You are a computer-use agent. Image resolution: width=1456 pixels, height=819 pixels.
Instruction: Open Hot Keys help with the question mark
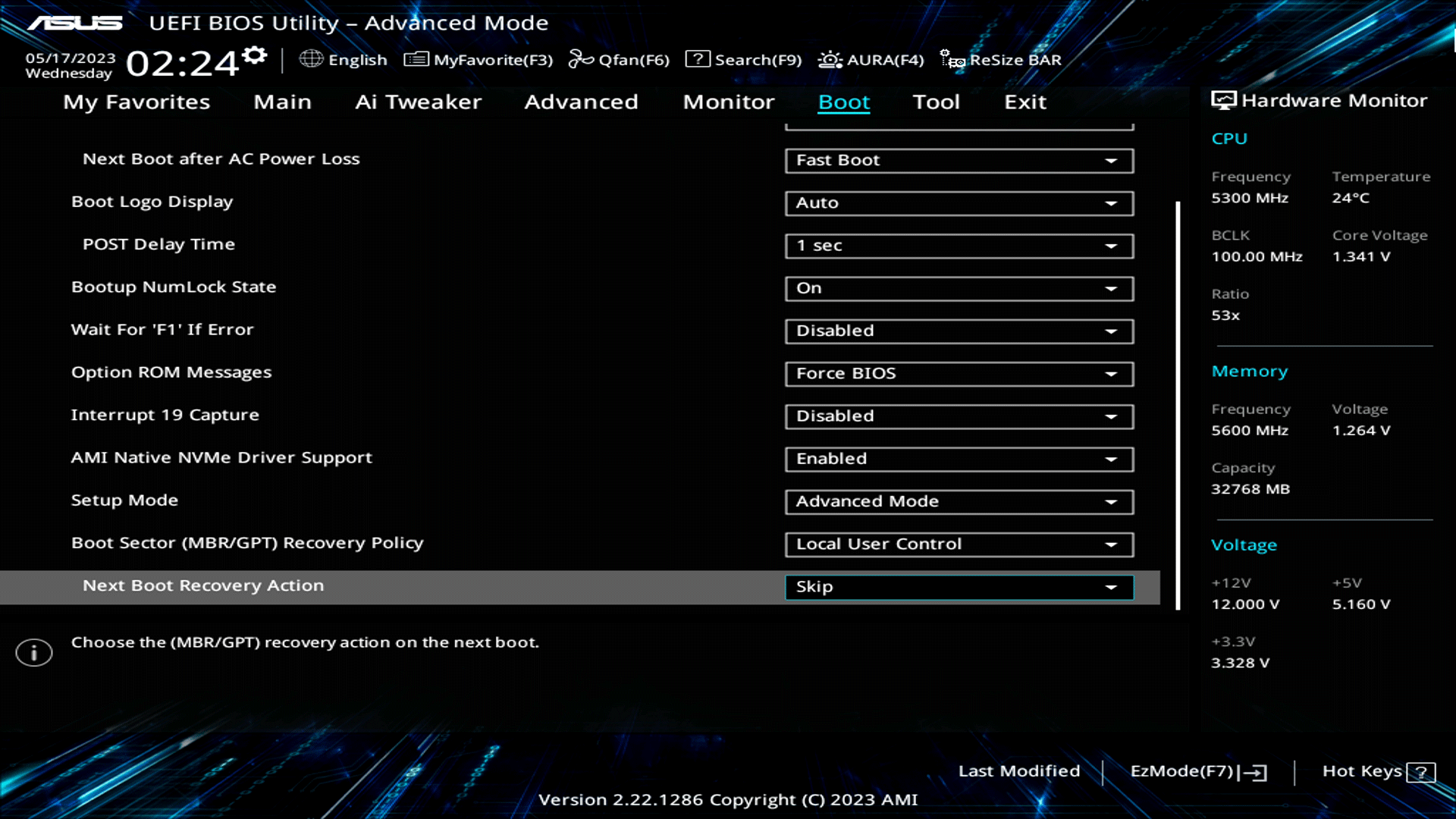[1423, 771]
